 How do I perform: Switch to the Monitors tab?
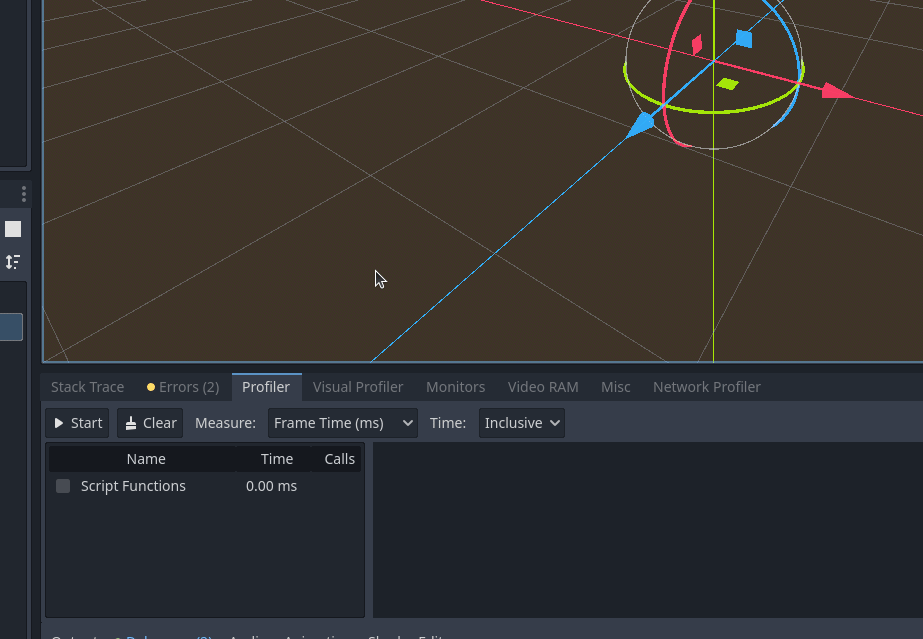[x=455, y=387]
